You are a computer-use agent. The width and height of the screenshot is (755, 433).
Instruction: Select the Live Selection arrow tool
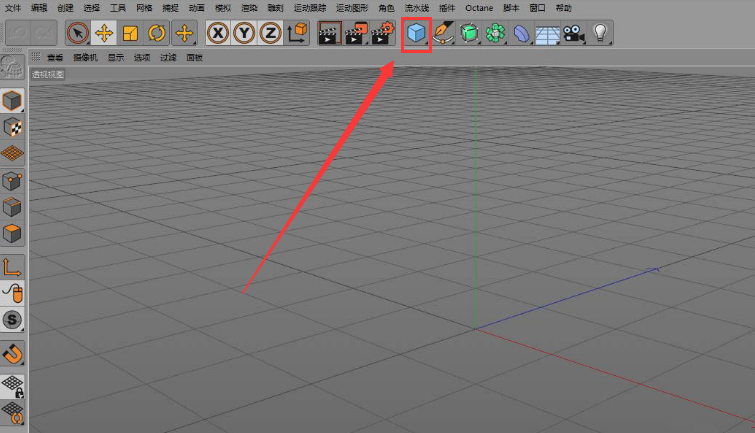pyautogui.click(x=78, y=33)
